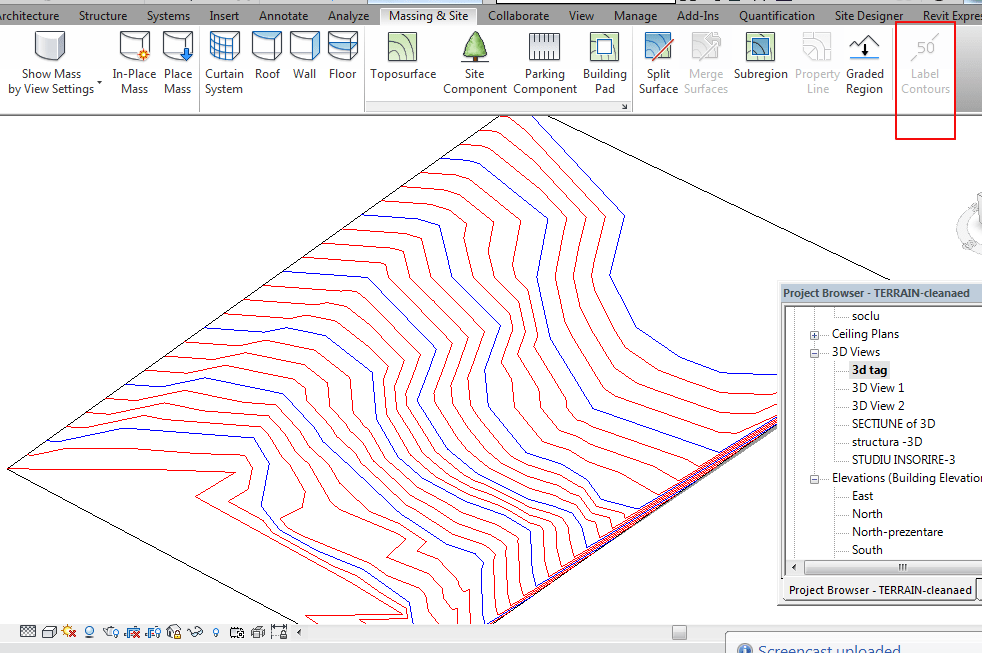Collapse the 3D Views tree branch
982x653 pixels.
click(x=814, y=351)
